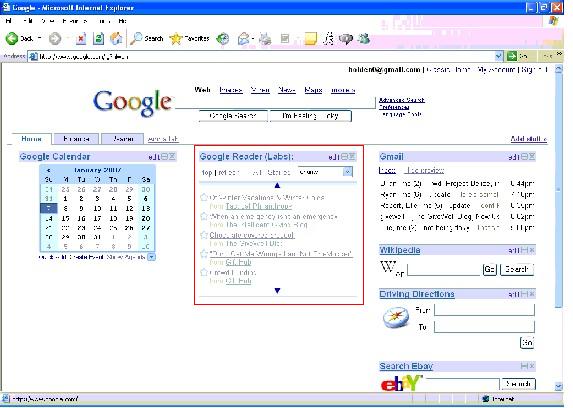Show previous reader items with up arrow

277,185
